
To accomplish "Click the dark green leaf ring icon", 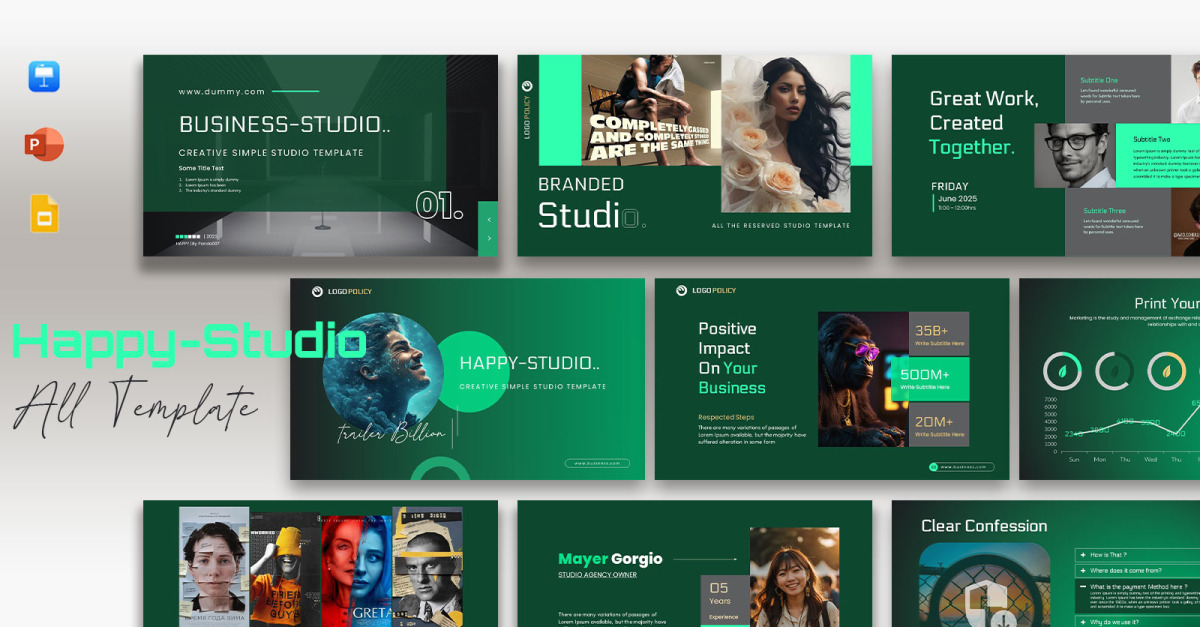I will point(1114,371).
